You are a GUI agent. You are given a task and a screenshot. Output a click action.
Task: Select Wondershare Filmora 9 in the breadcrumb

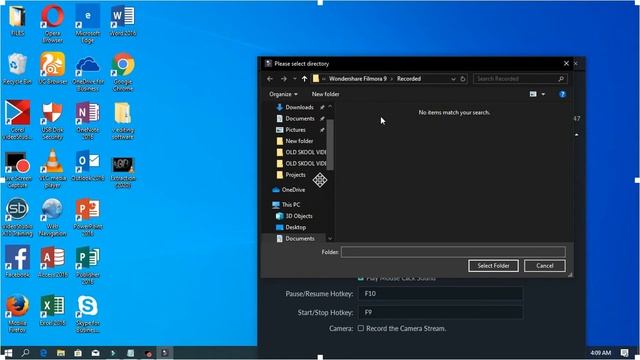coord(358,79)
